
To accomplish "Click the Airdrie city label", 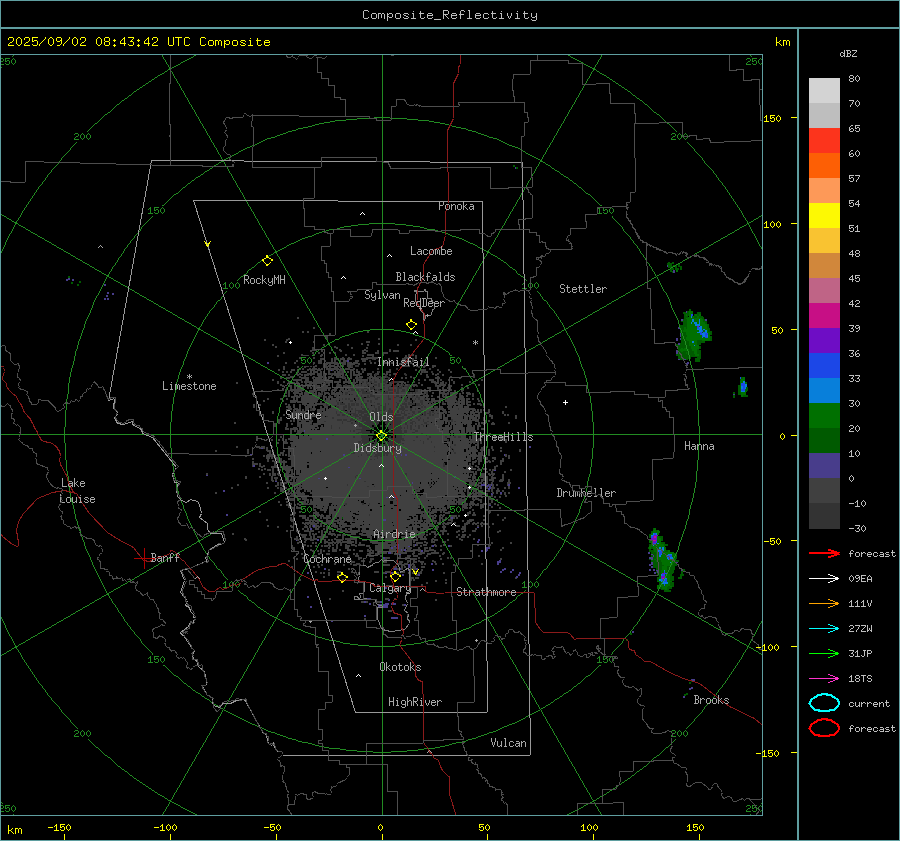I will (394, 534).
